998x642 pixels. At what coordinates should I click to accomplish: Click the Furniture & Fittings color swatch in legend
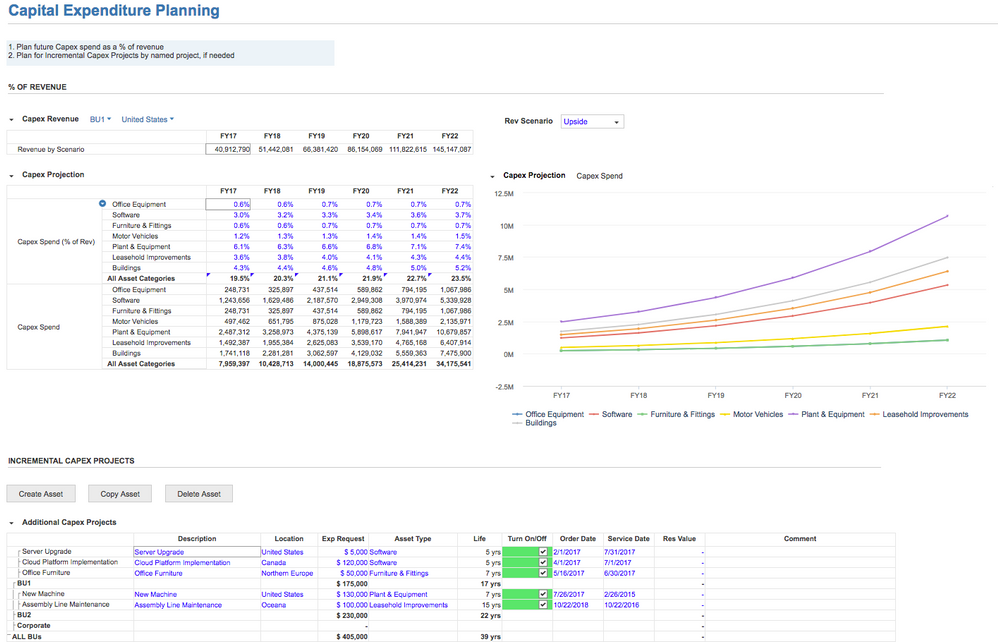[645, 413]
